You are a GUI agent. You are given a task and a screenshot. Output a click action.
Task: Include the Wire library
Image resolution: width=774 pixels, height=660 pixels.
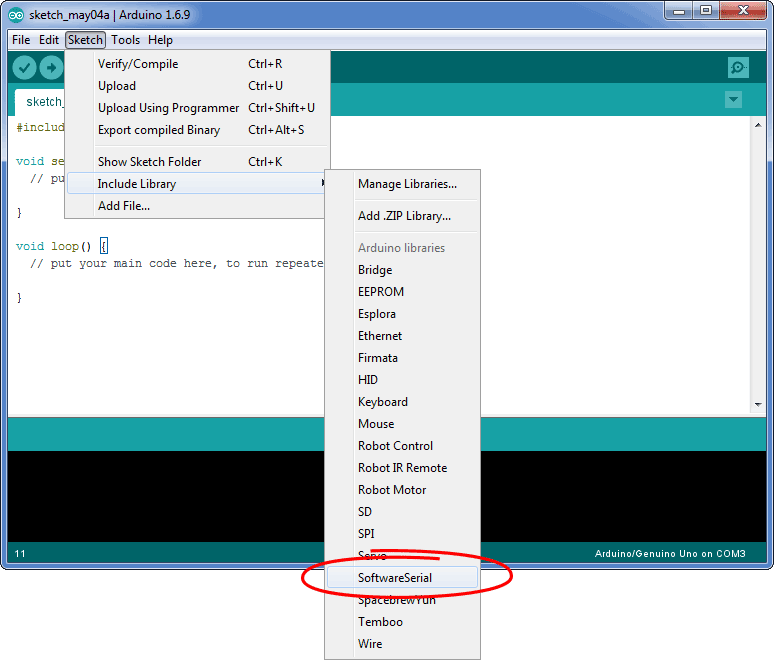[370, 644]
